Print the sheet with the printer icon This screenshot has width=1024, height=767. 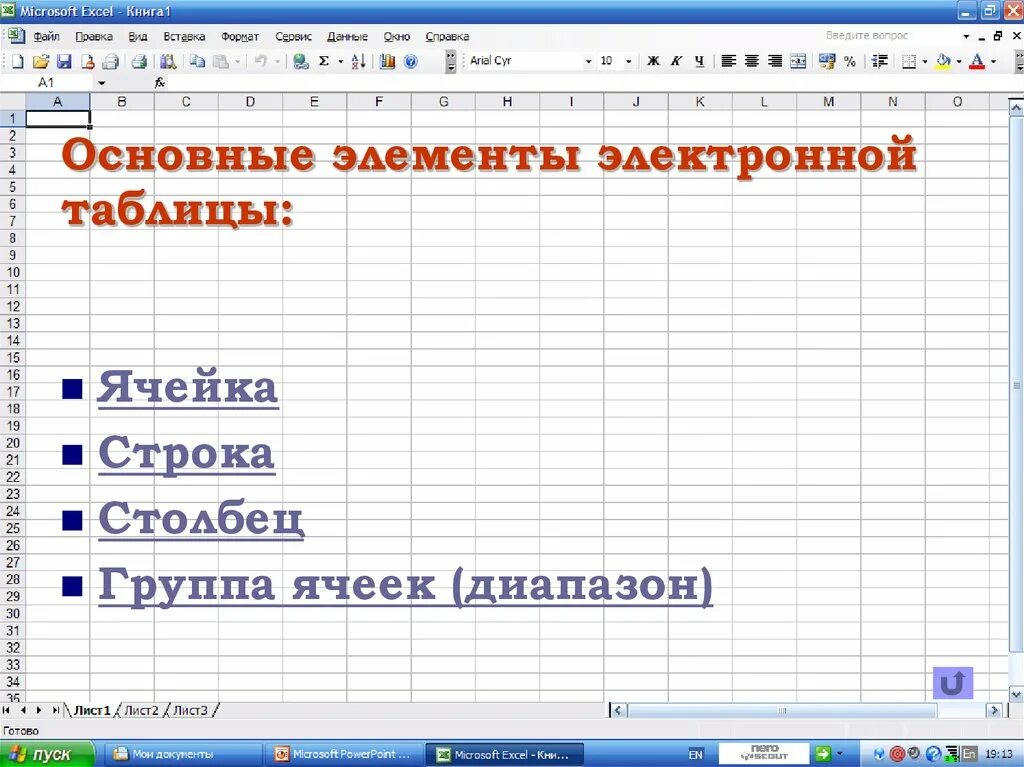(x=138, y=61)
